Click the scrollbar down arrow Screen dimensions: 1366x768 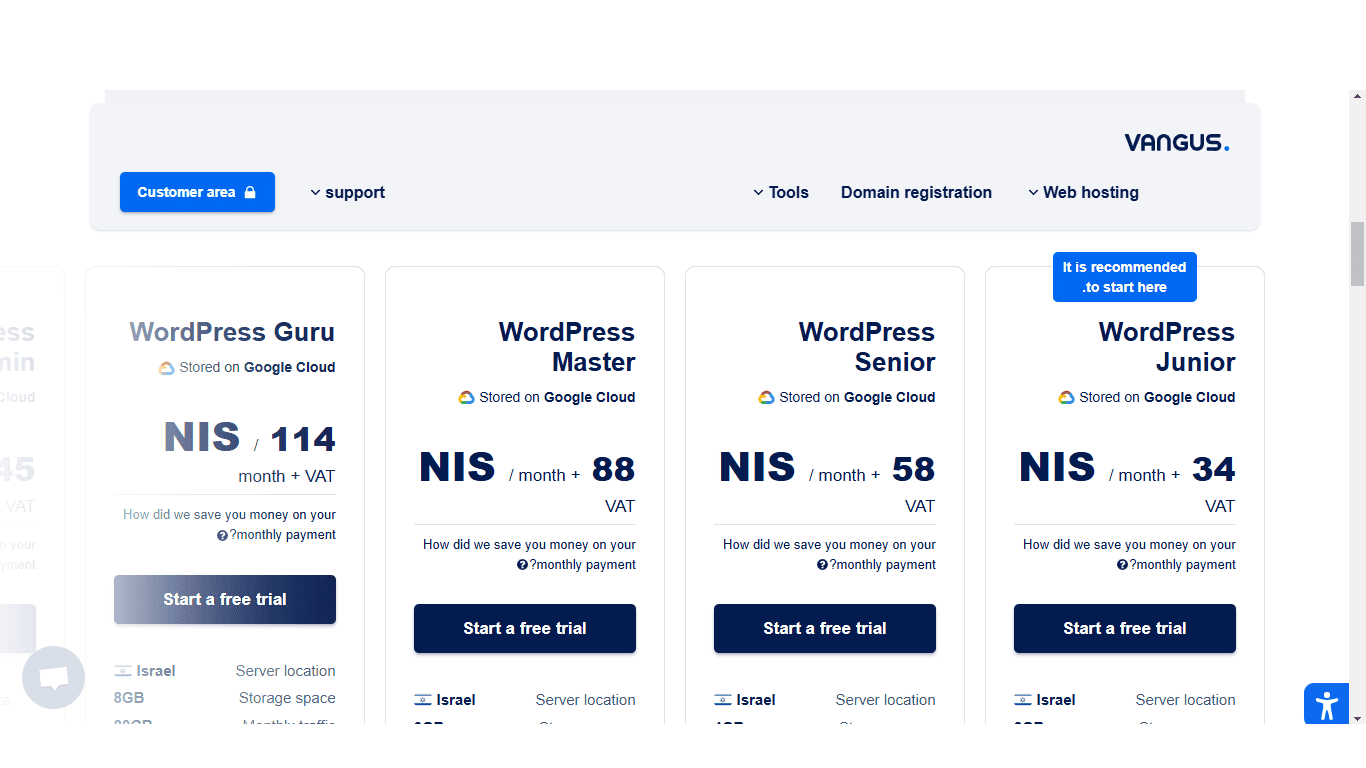click(x=1357, y=718)
